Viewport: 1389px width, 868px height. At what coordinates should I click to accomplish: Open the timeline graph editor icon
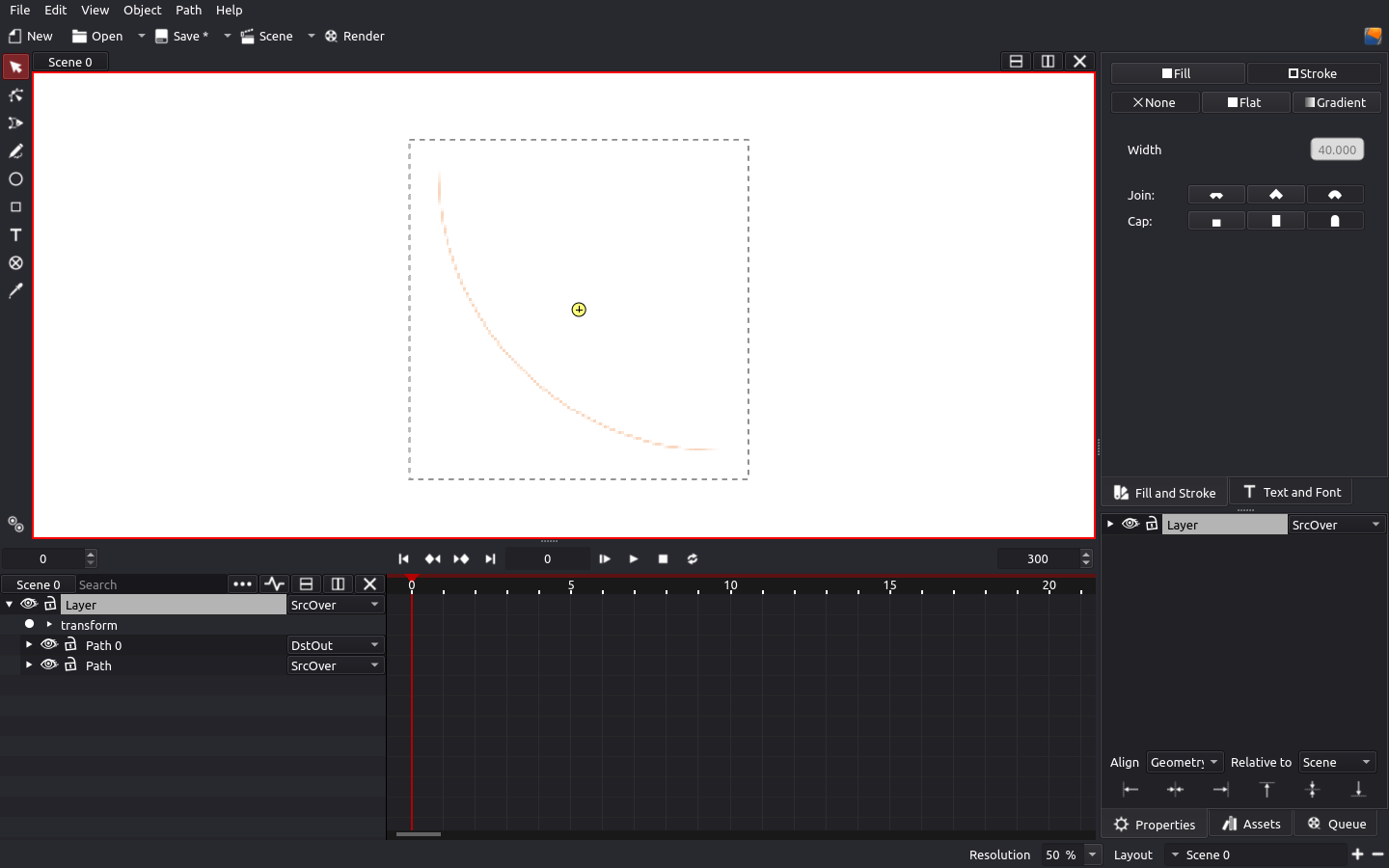tap(275, 584)
